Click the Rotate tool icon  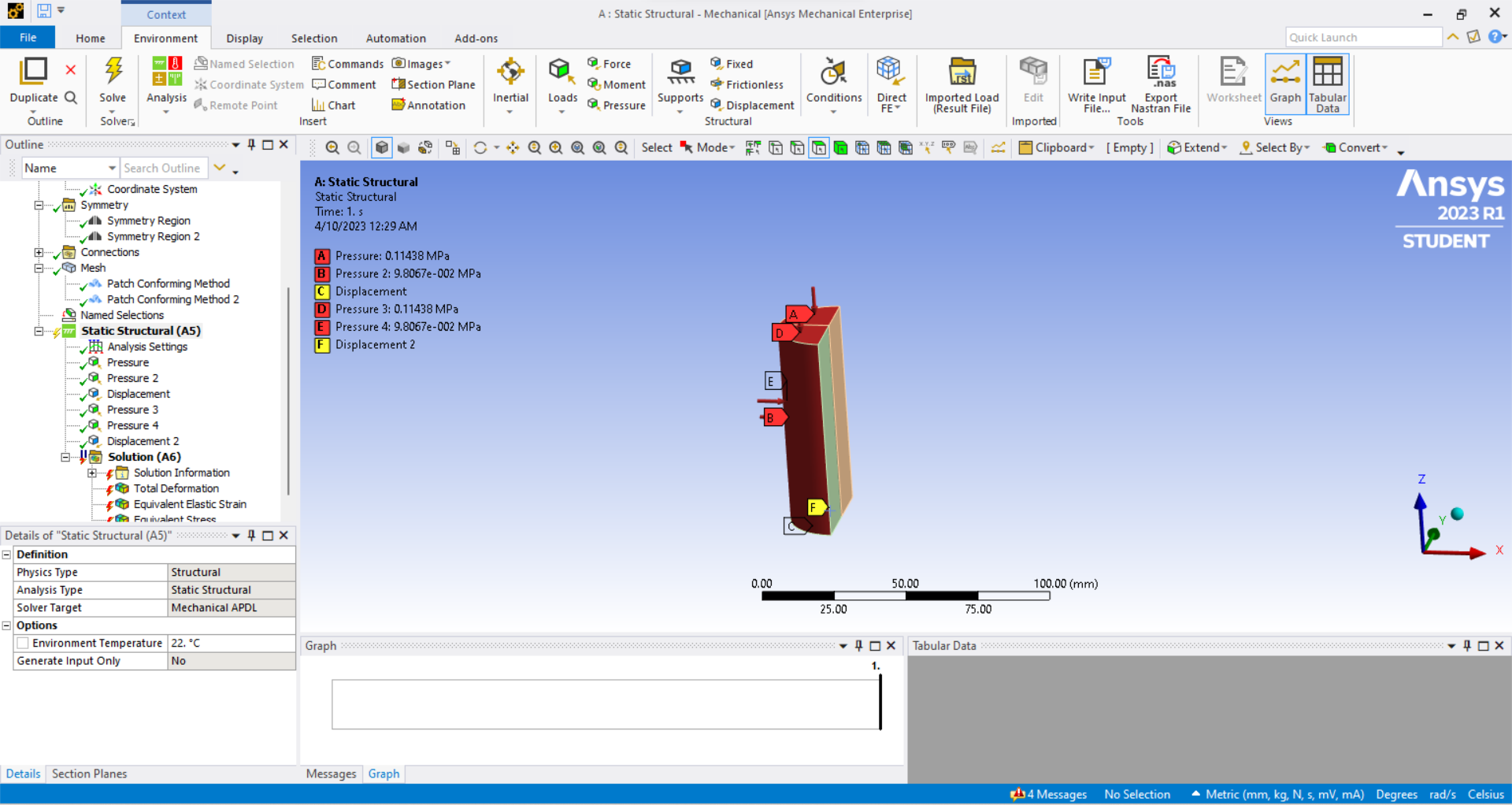click(x=480, y=148)
